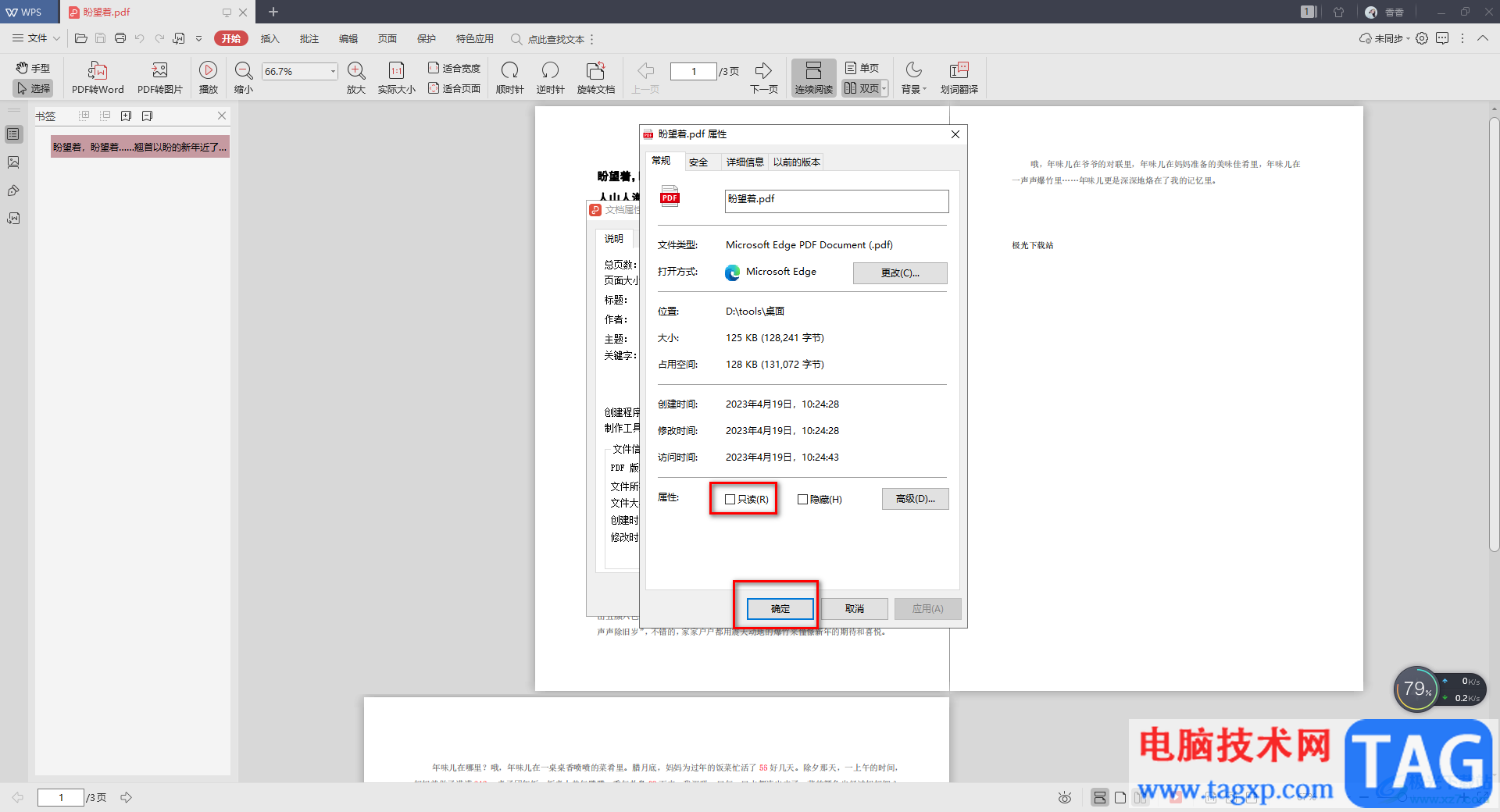This screenshot has height=812, width=1500.
Task: Open the 未同步 sync status dropdown
Action: [x=1384, y=38]
